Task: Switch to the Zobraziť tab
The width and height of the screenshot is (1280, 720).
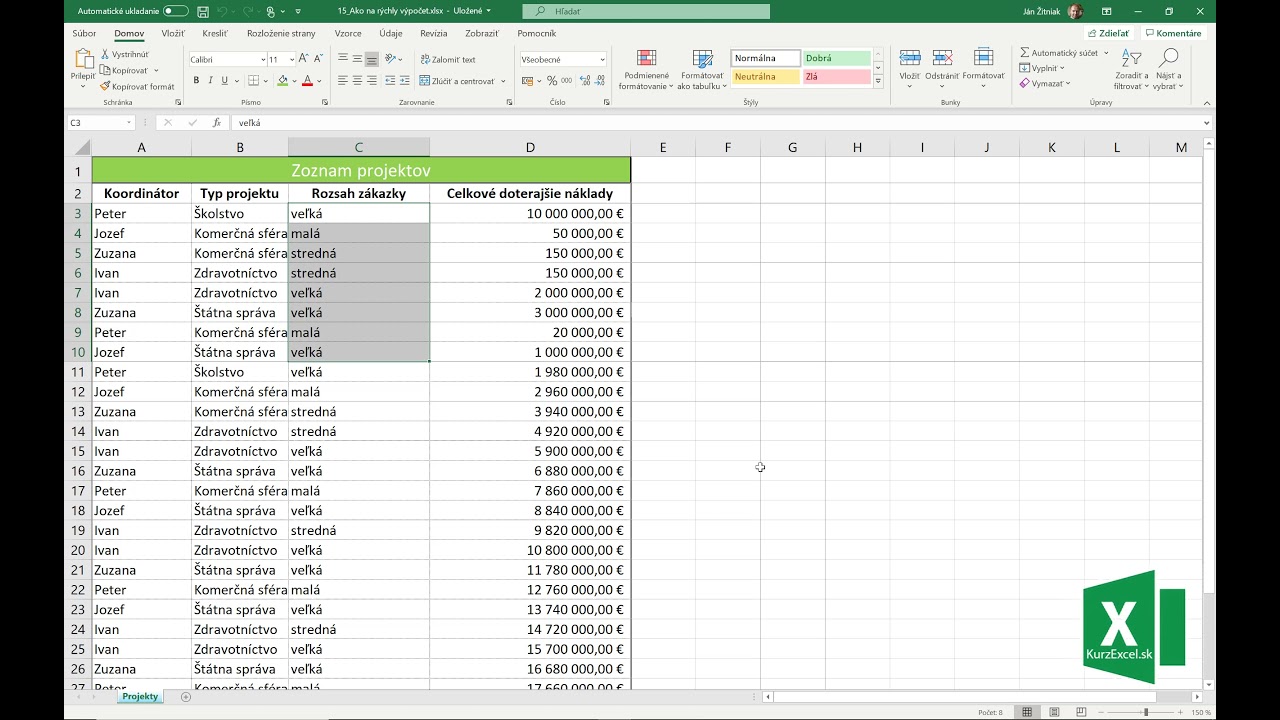Action: pos(482,34)
